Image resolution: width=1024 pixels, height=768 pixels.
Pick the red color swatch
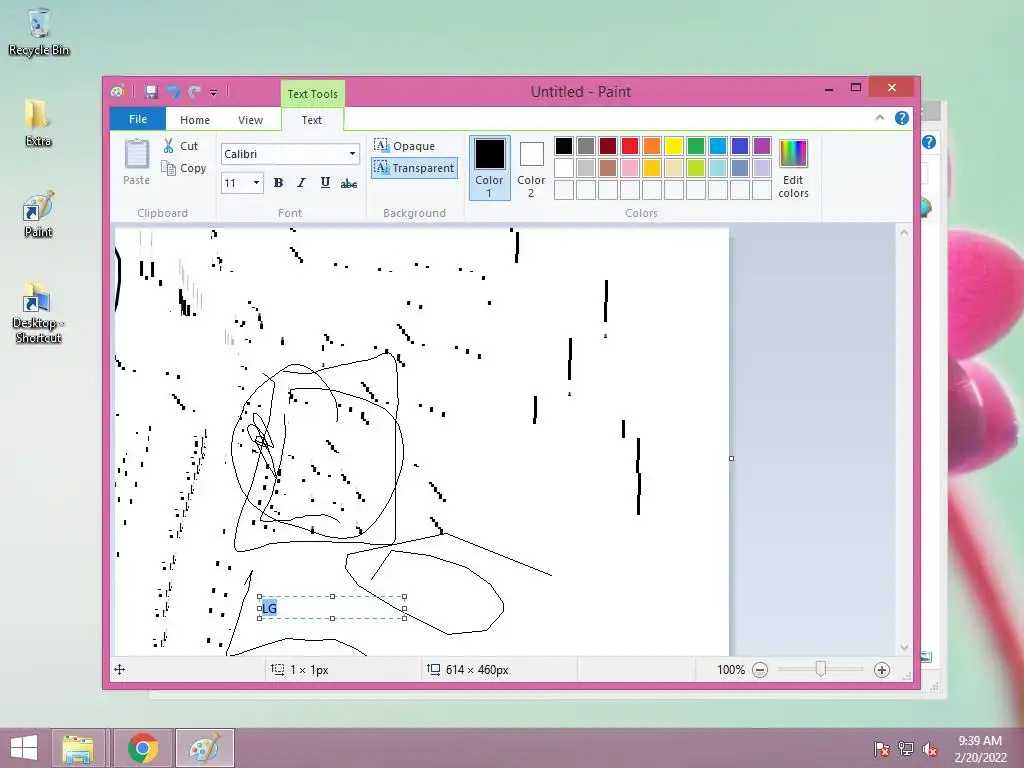(630, 146)
